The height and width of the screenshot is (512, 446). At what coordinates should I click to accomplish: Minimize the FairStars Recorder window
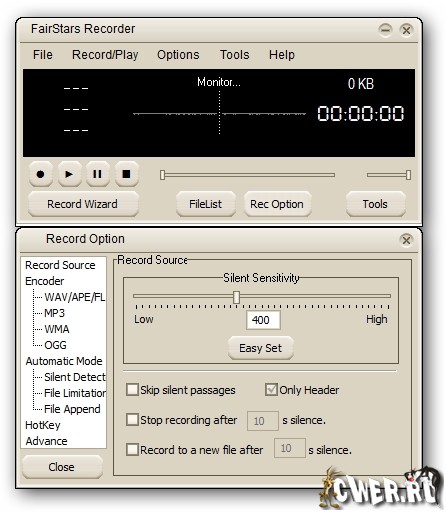click(385, 30)
